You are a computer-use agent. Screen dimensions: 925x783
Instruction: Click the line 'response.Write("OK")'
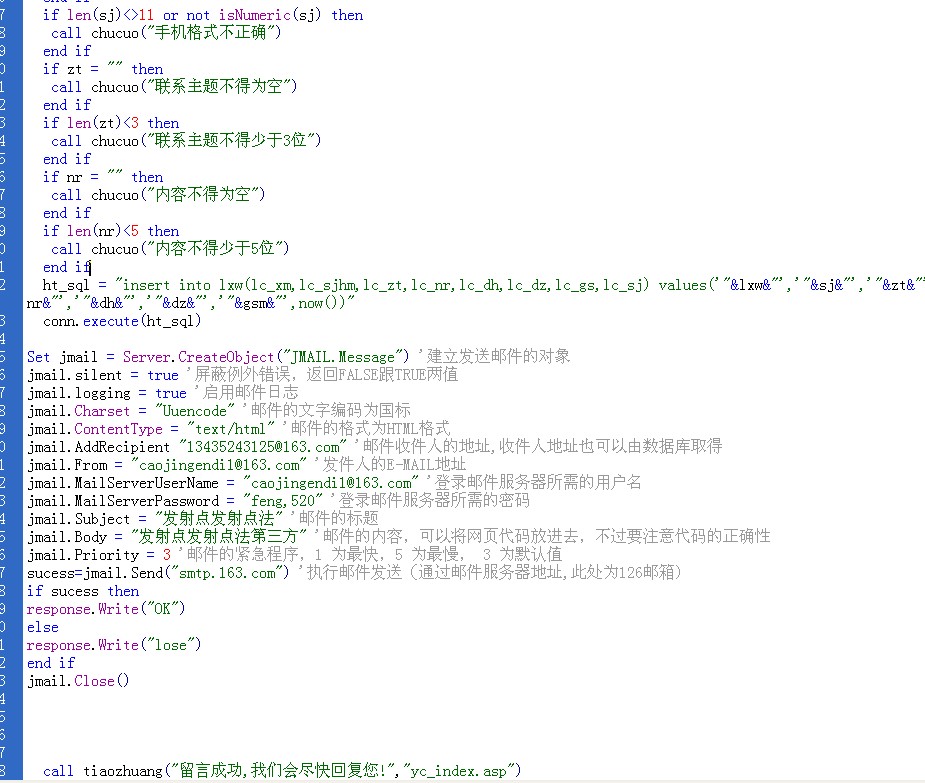(x=106, y=609)
